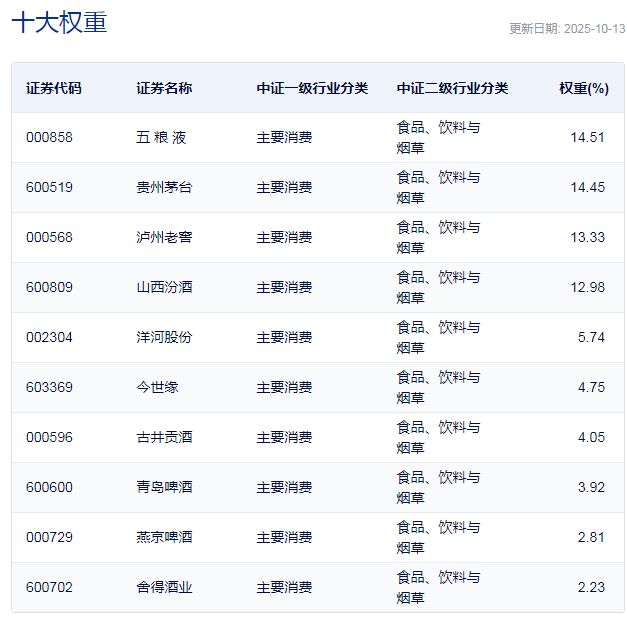Click 食品、饮料与烟草 in the 贵州茅台 row

tap(438, 188)
